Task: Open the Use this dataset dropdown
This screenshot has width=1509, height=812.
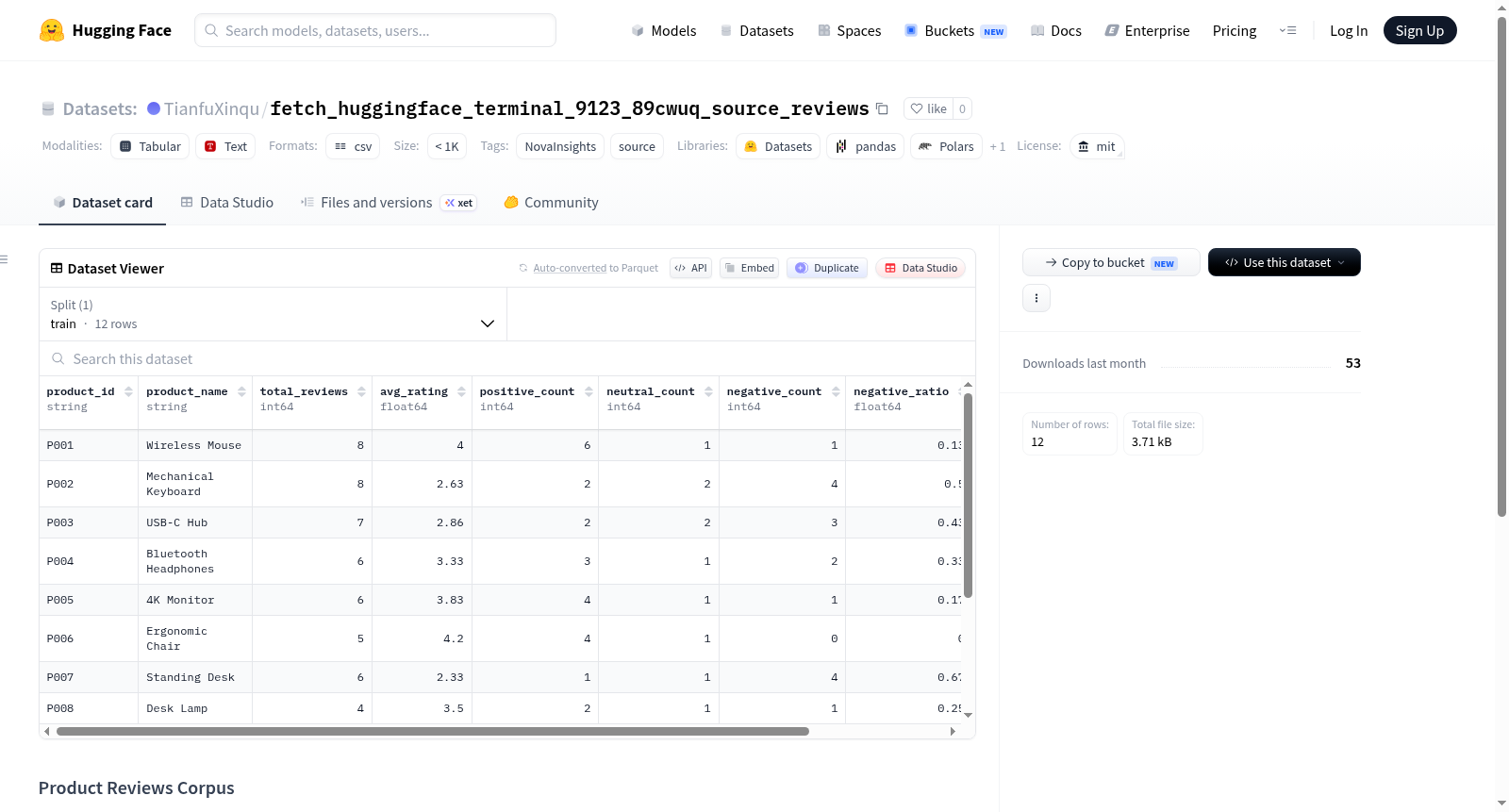Action: pyautogui.click(x=1285, y=262)
